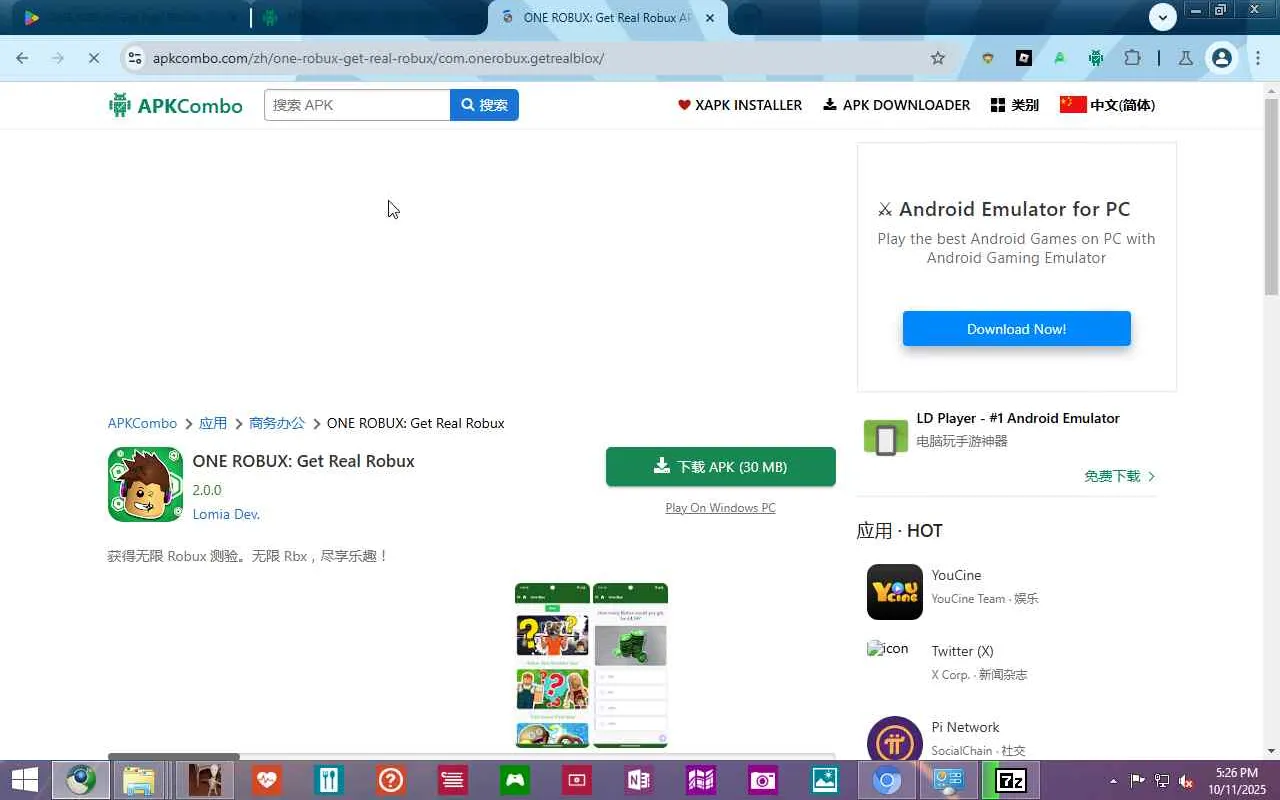Open Pi Network app title link
Image resolution: width=1280 pixels, height=800 pixels.
point(965,727)
